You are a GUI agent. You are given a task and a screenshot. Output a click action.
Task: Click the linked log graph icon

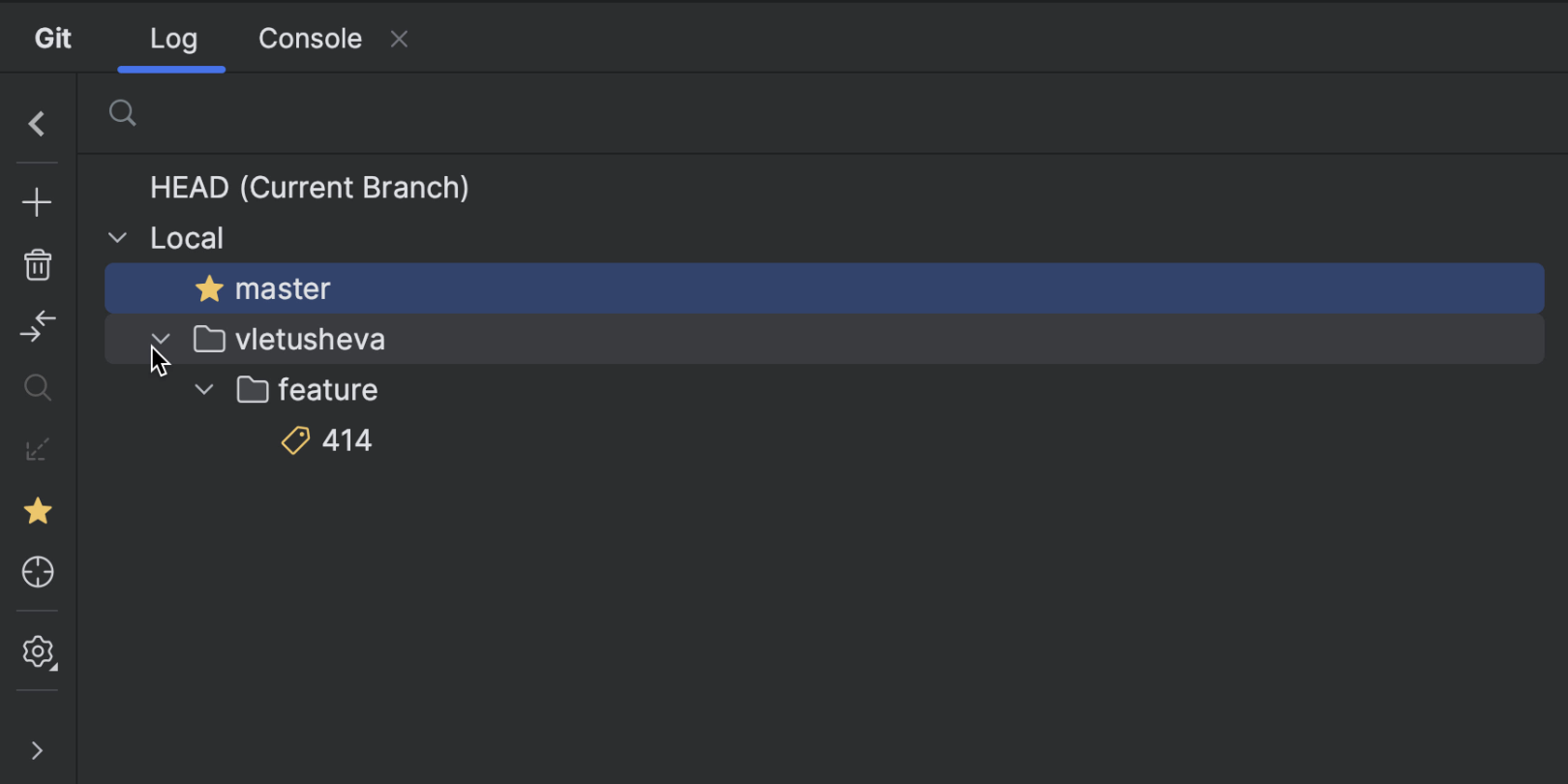pos(37,448)
